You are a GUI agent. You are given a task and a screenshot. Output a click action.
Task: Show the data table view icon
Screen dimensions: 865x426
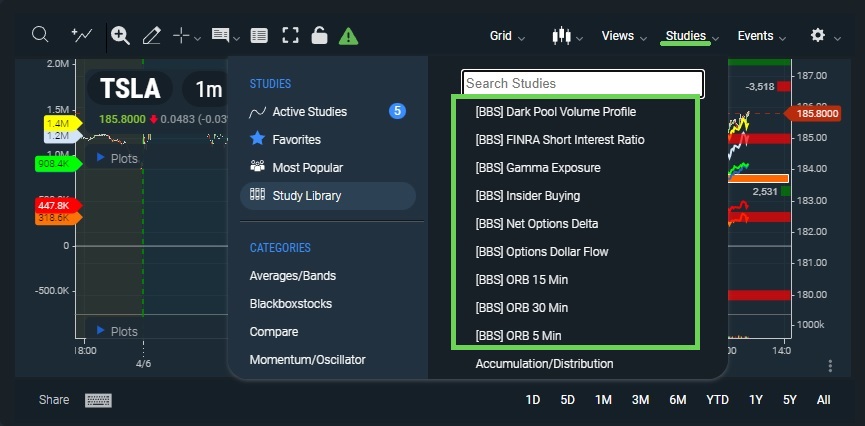tap(259, 36)
